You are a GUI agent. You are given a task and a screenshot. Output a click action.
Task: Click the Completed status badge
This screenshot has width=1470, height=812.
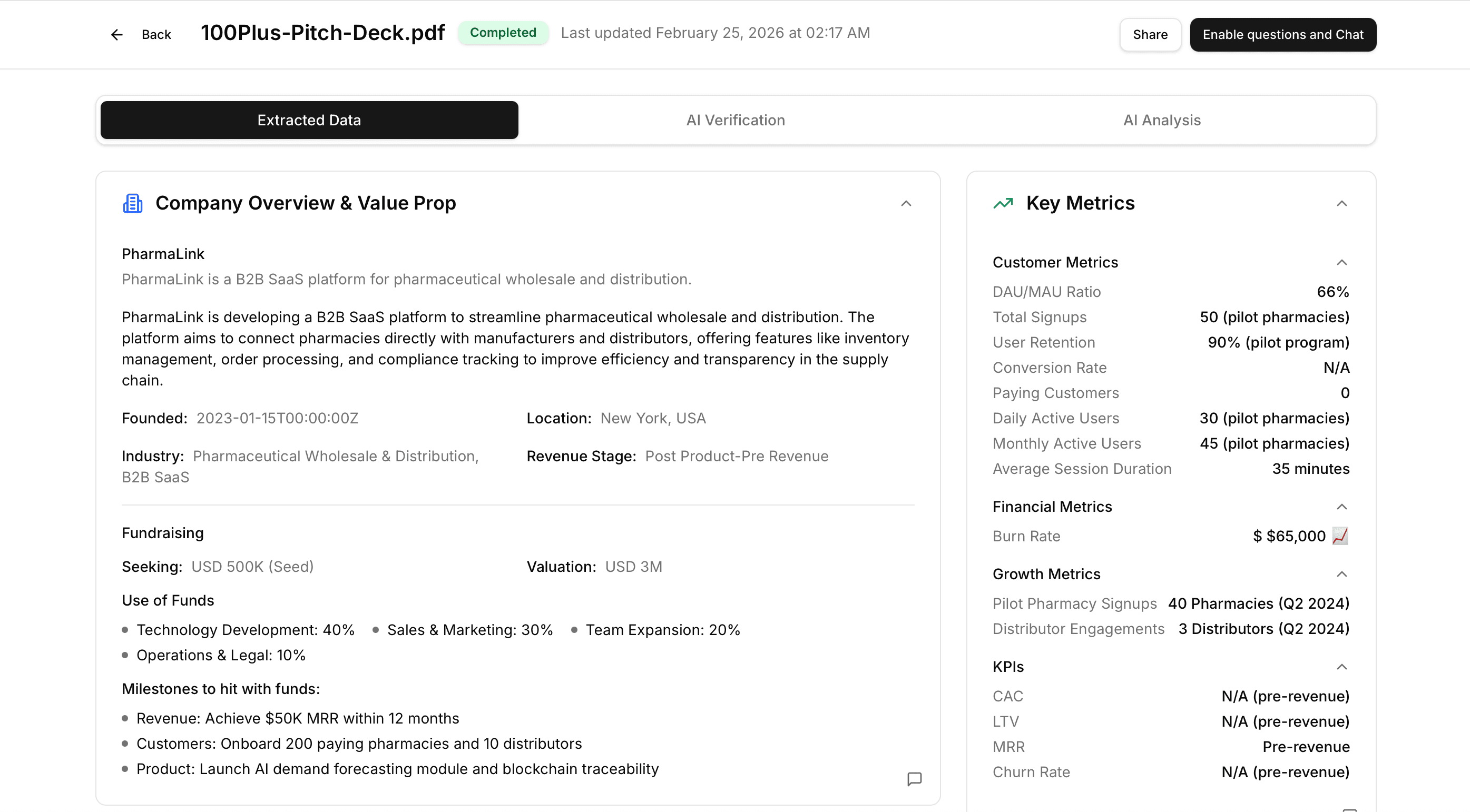click(503, 33)
